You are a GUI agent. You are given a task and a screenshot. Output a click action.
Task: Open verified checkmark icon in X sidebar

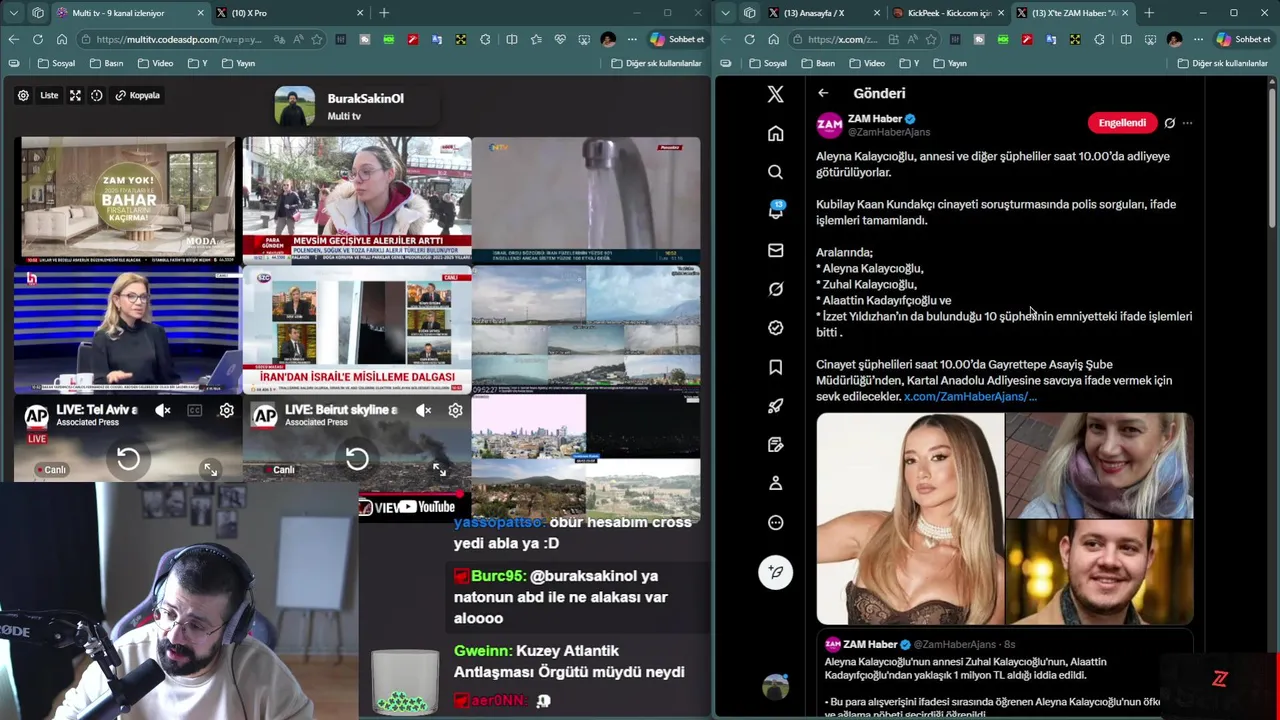[x=775, y=328]
